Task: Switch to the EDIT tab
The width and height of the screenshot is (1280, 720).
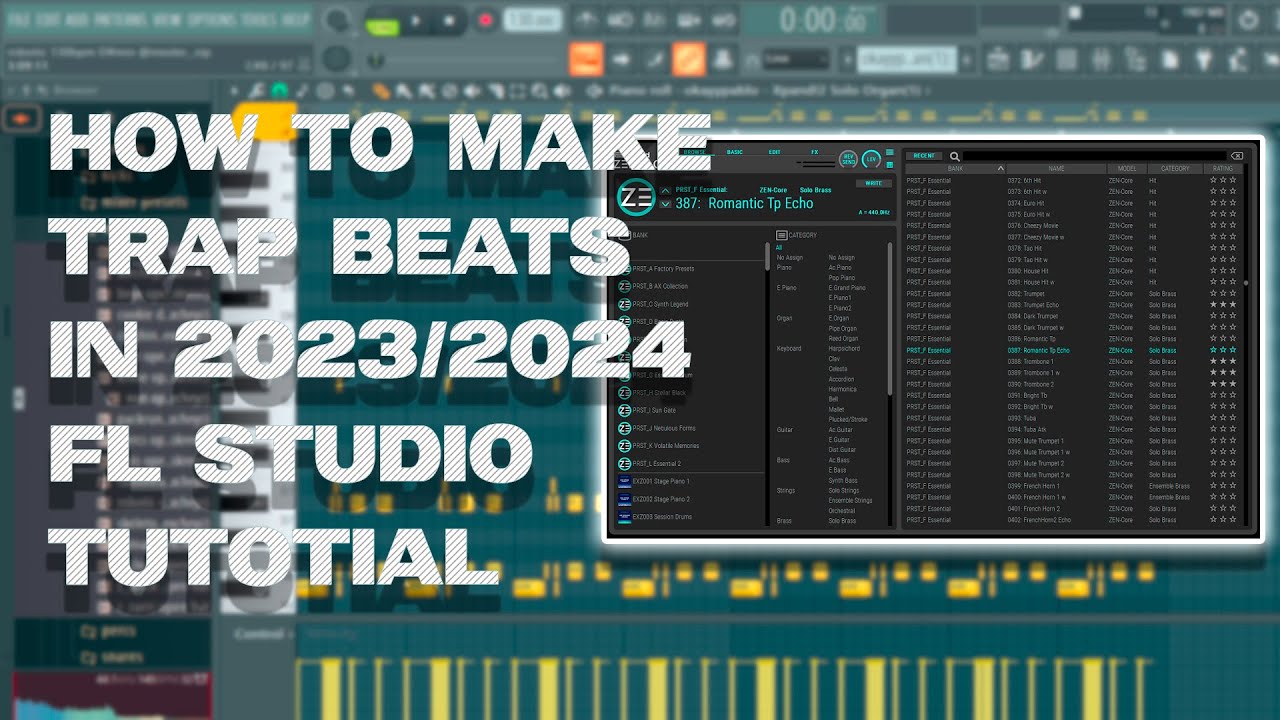Action: pyautogui.click(x=775, y=152)
